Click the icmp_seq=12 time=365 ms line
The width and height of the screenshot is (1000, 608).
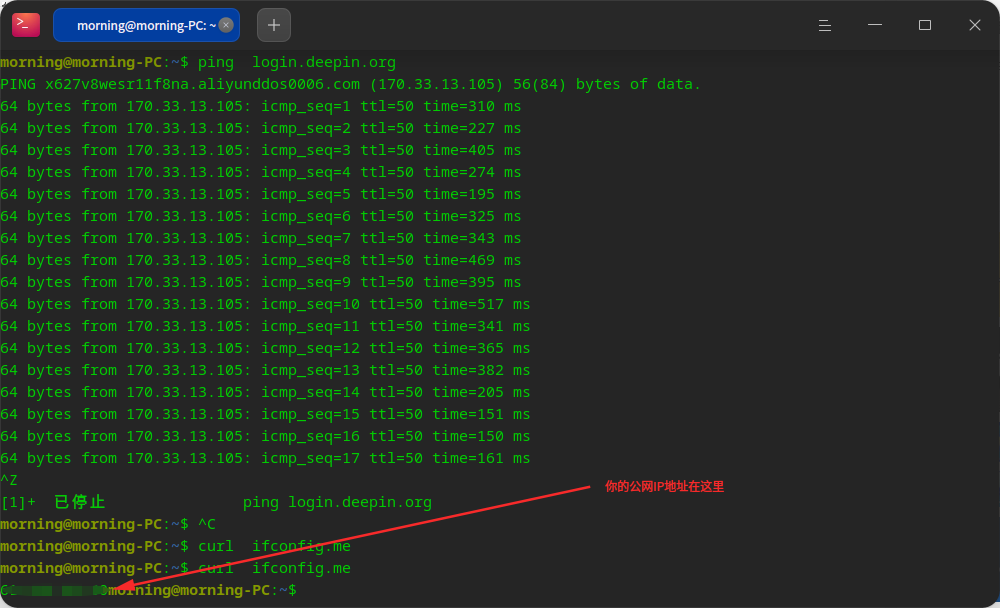pyautogui.click(x=265, y=348)
